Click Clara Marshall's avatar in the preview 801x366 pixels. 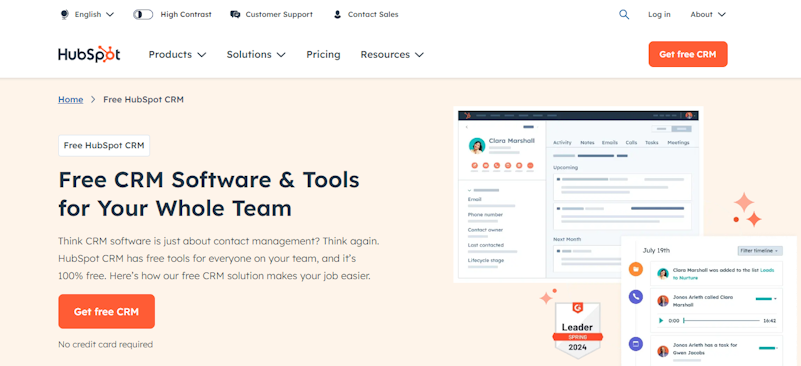[477, 145]
